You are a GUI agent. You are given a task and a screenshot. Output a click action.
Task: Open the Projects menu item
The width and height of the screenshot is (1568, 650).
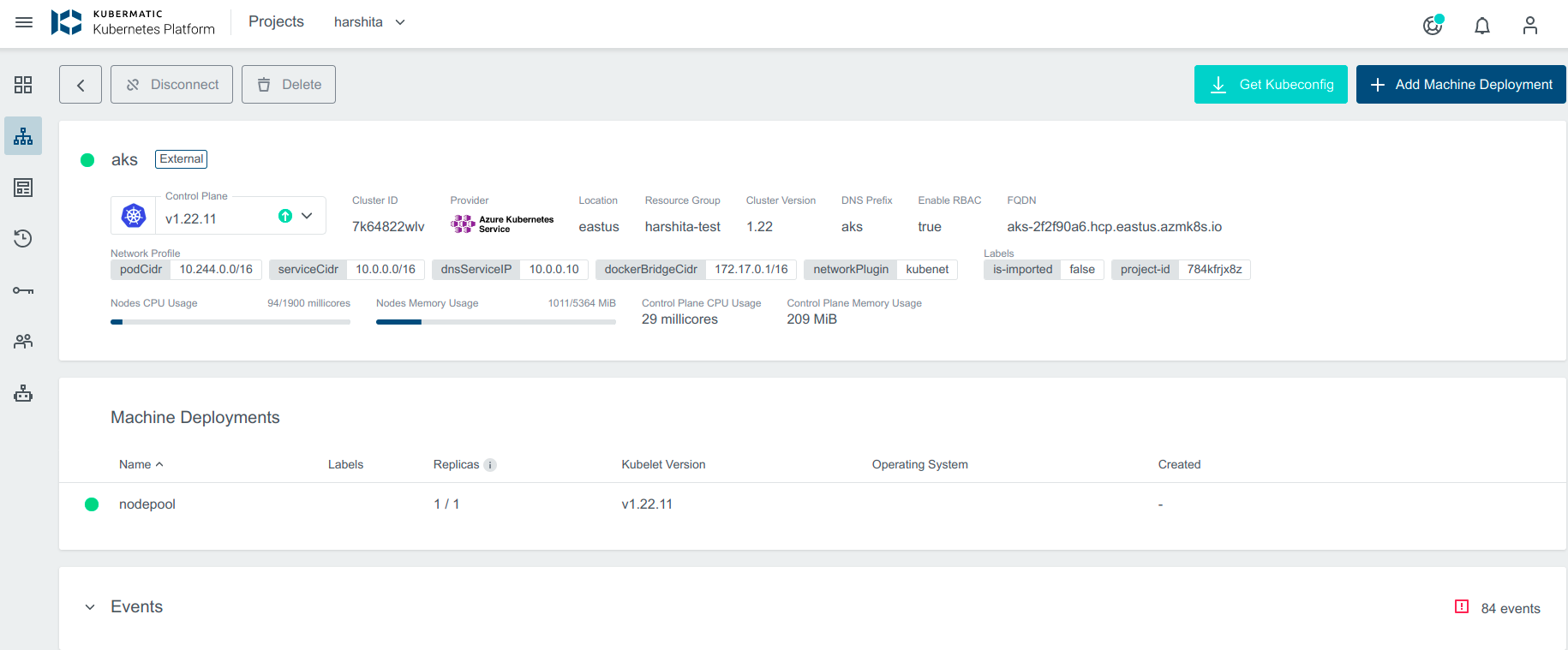point(276,22)
